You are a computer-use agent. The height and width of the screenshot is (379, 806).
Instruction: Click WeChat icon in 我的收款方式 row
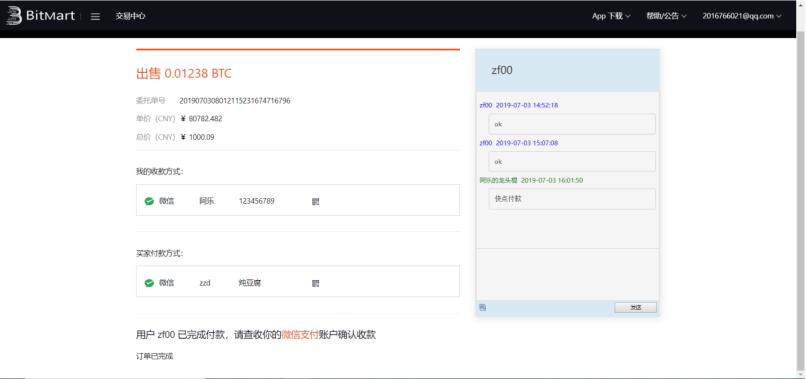point(149,201)
